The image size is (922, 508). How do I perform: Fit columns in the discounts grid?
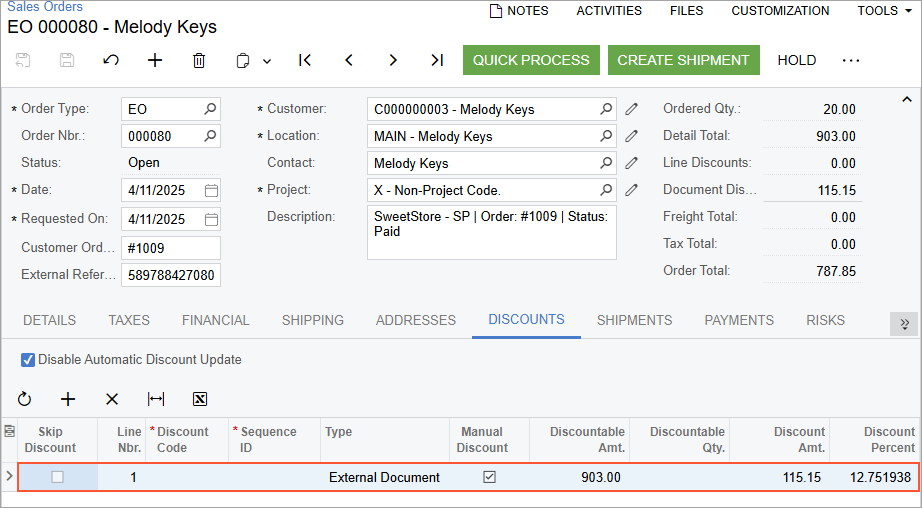point(156,399)
